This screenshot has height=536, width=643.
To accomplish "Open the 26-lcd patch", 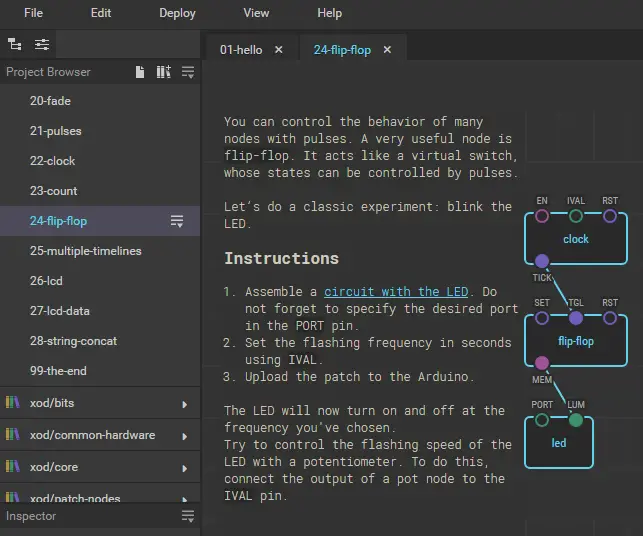I will (100, 281).
